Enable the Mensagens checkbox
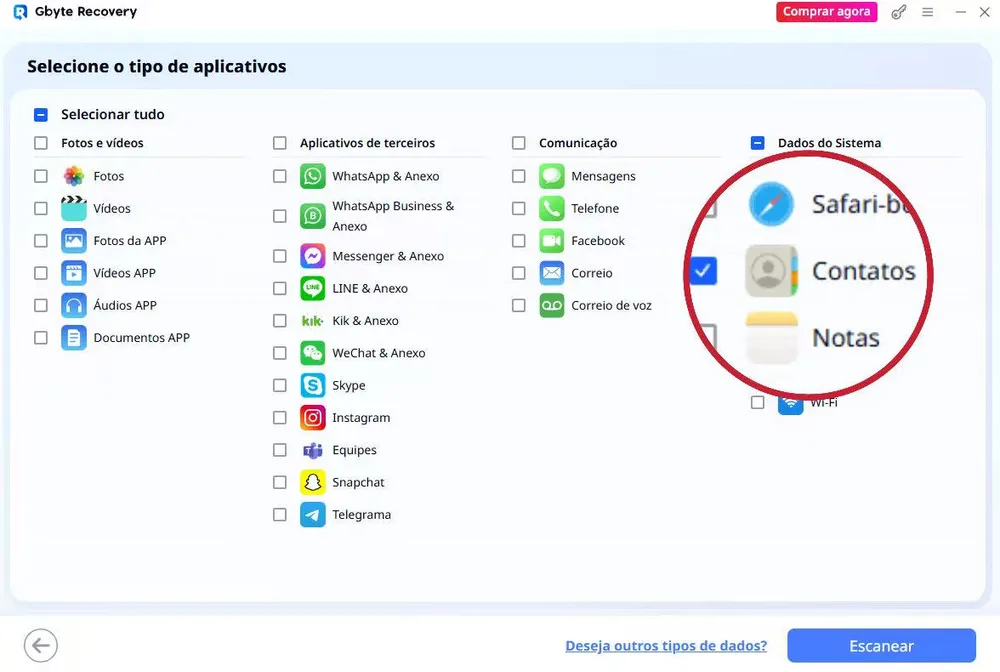Screen dimensions: 1000x672 (519, 176)
